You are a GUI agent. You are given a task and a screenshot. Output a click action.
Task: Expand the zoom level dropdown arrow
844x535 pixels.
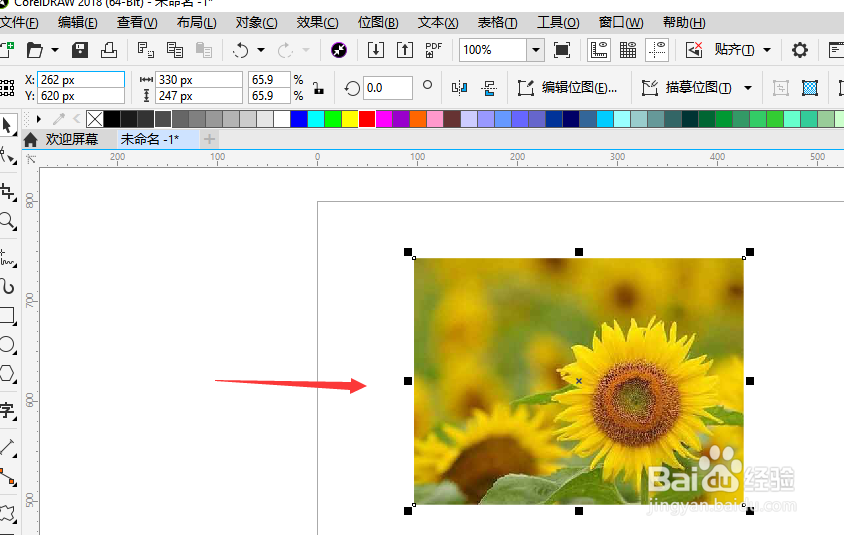click(536, 50)
